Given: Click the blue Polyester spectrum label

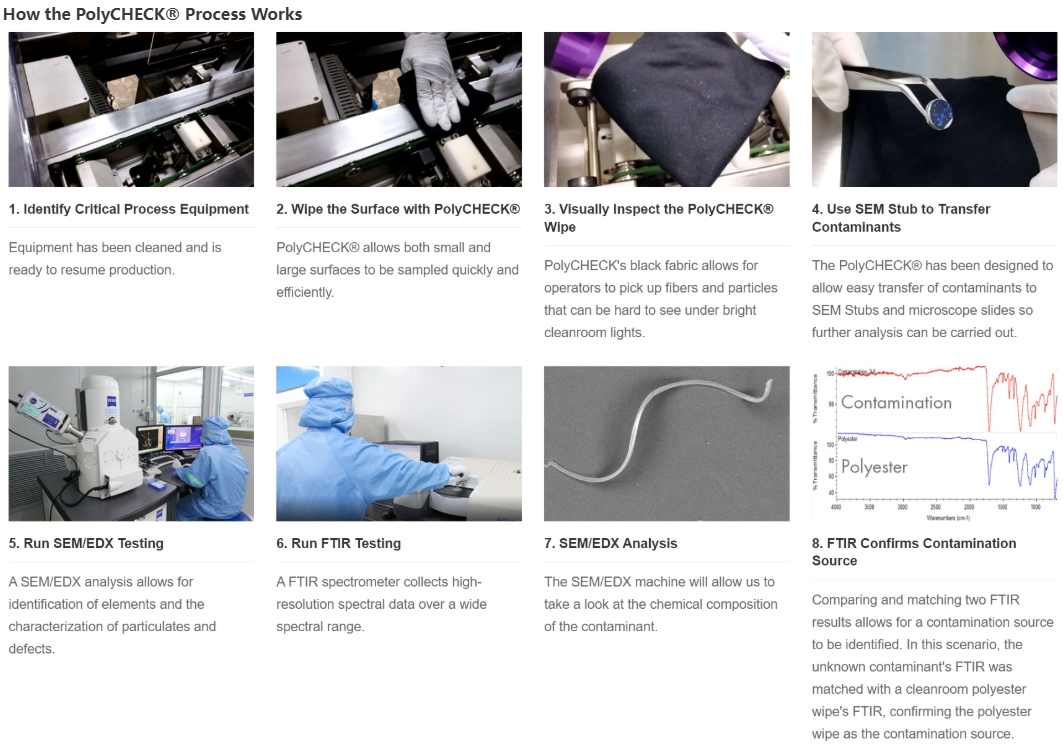Looking at the screenshot, I should coord(874,466).
